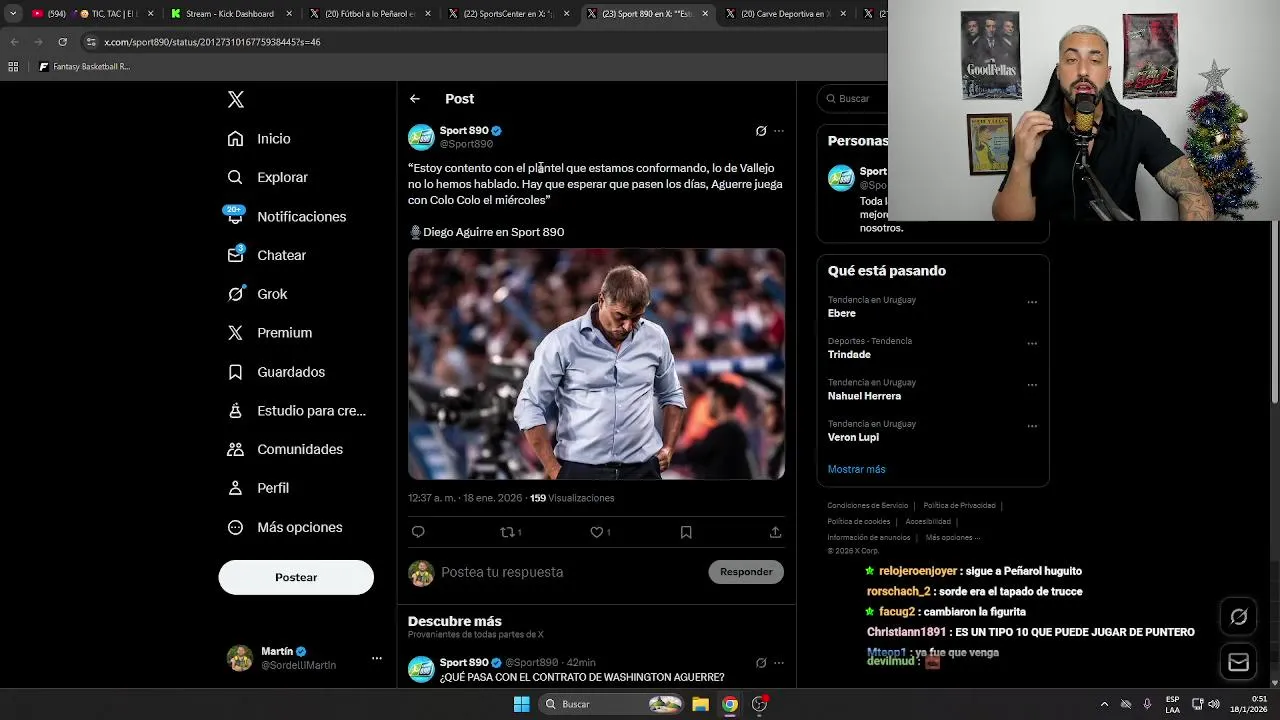Screen dimensions: 1280x720
Task: Open Política de Privacidad link
Action: tap(959, 506)
